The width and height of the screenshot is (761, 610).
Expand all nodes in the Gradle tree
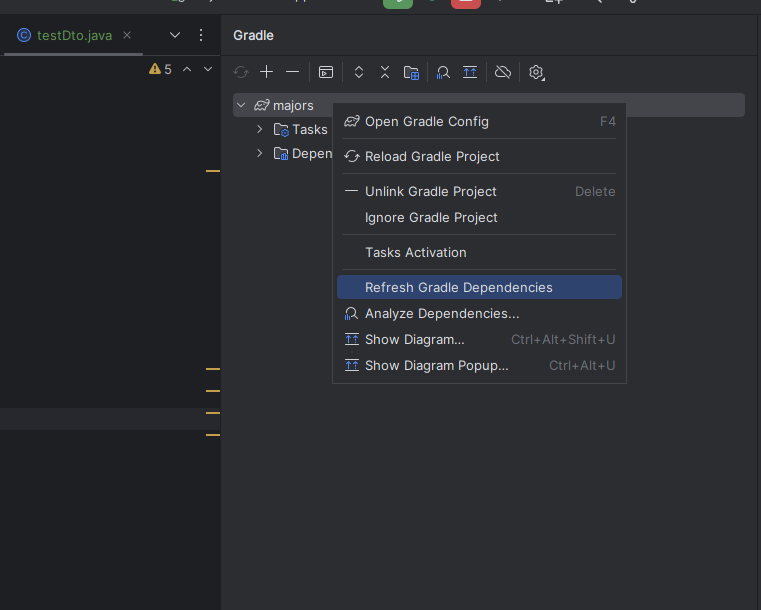(359, 72)
